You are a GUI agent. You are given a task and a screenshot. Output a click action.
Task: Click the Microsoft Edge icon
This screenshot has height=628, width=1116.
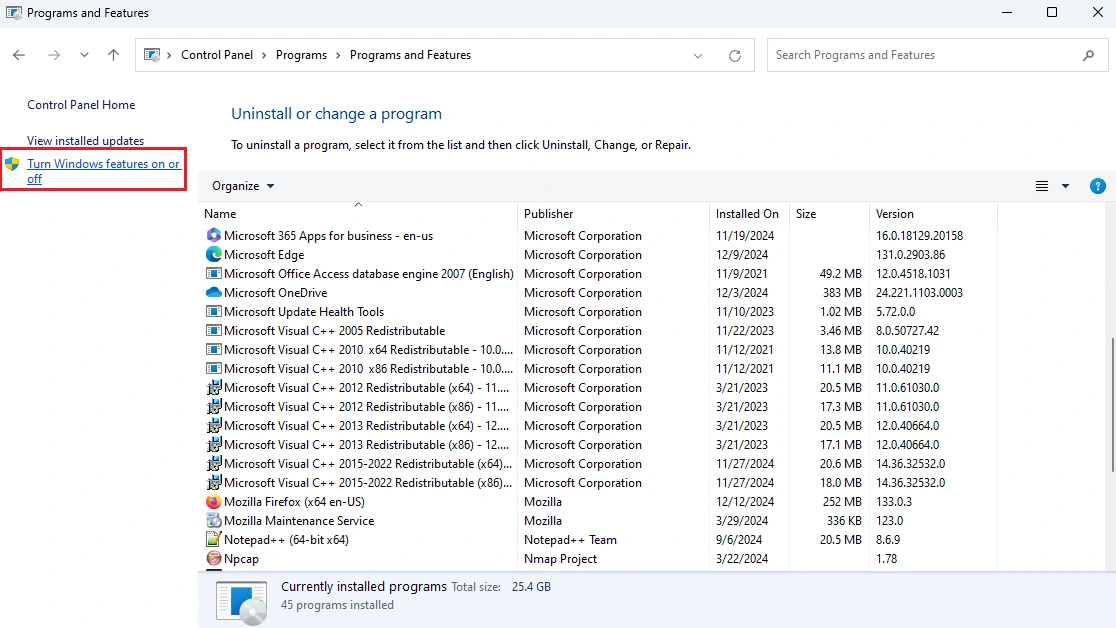214,254
